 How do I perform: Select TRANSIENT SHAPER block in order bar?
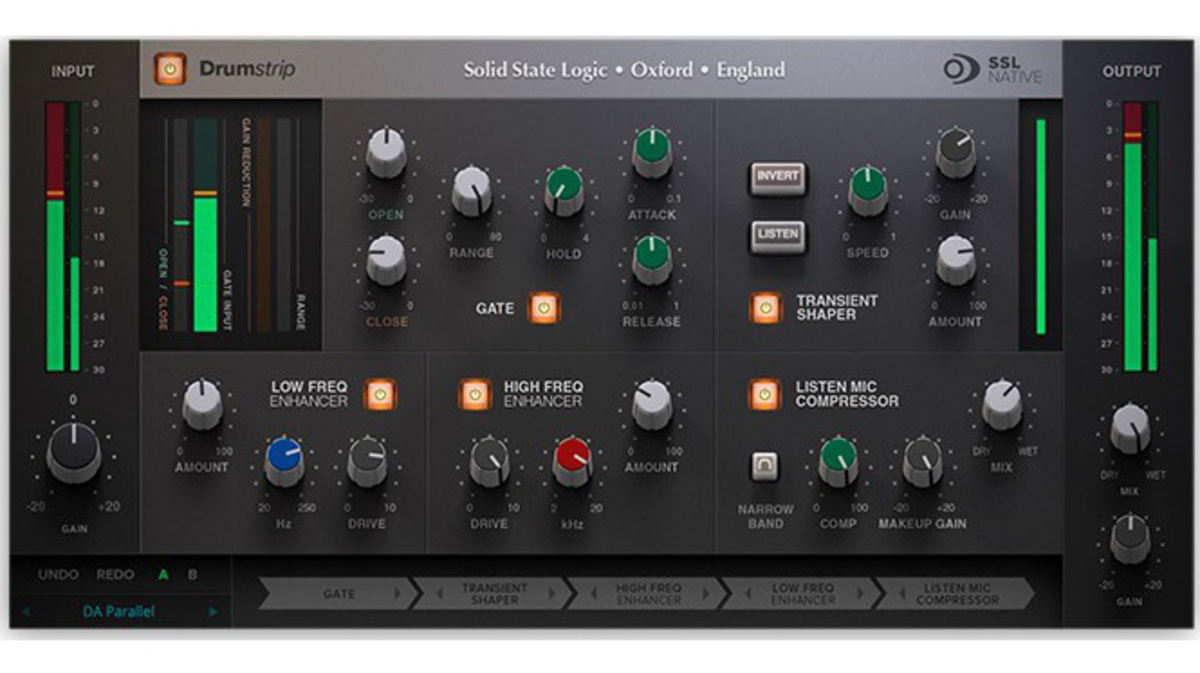[493, 594]
